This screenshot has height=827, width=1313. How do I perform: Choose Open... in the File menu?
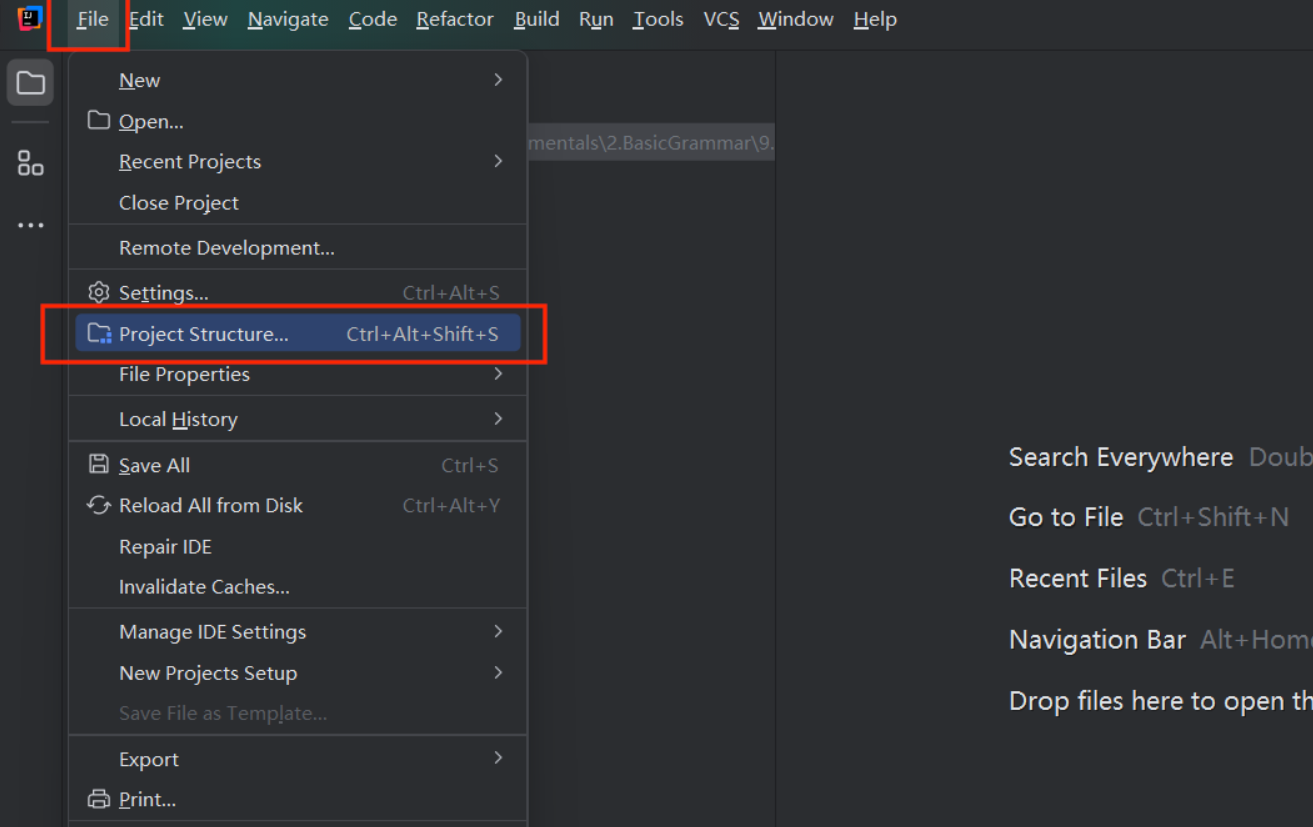click(x=298, y=121)
